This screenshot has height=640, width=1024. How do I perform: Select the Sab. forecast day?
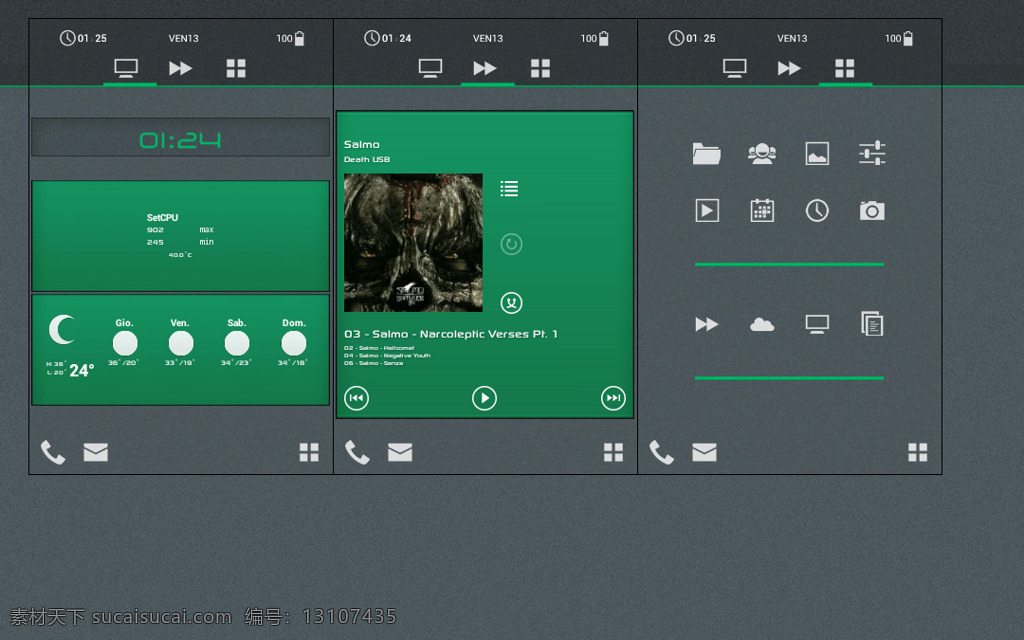[236, 342]
